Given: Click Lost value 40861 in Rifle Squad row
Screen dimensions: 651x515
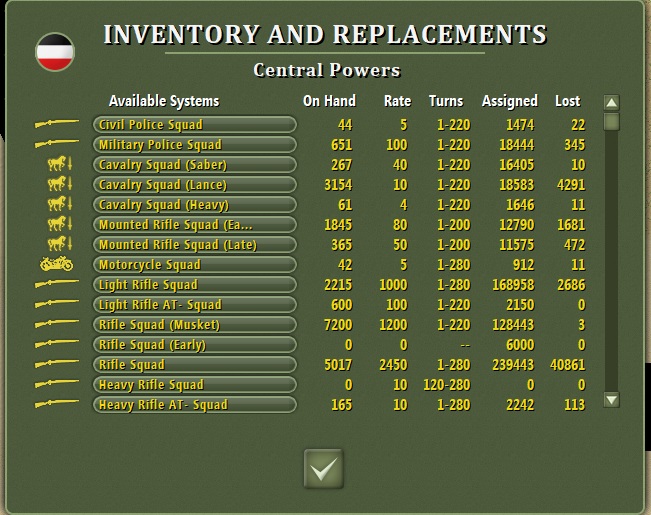Looking at the screenshot, I should (568, 364).
